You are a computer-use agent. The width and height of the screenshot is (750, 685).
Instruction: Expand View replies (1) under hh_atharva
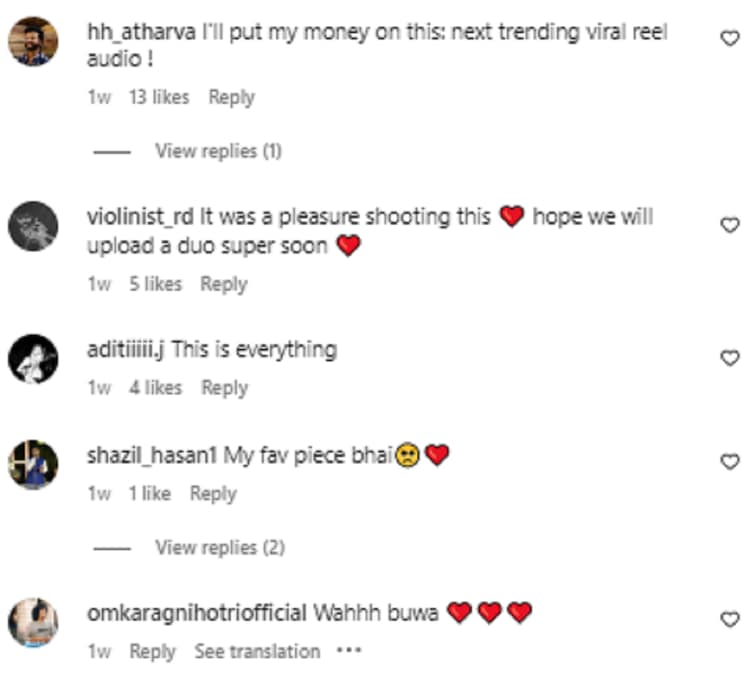pos(218,151)
